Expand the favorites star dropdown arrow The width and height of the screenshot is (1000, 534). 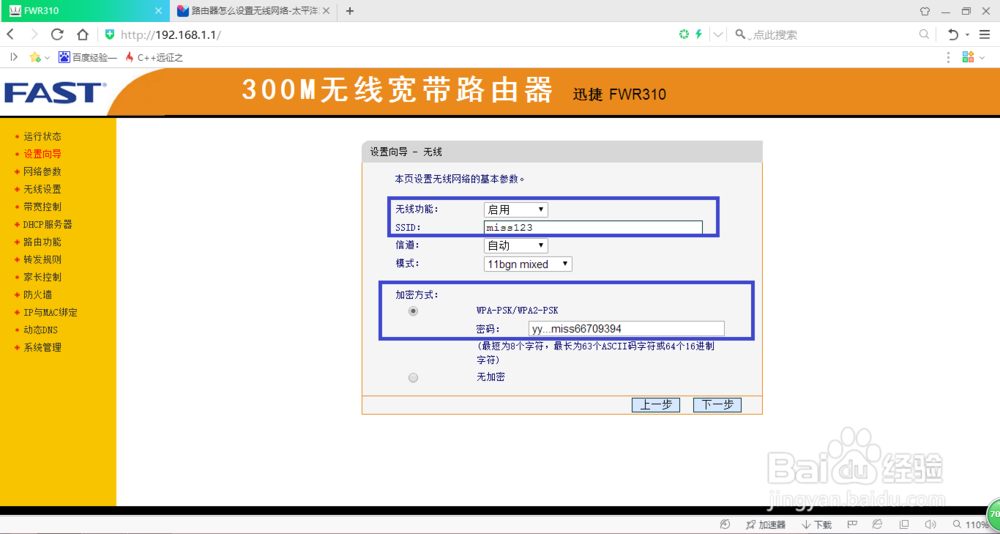[47, 58]
